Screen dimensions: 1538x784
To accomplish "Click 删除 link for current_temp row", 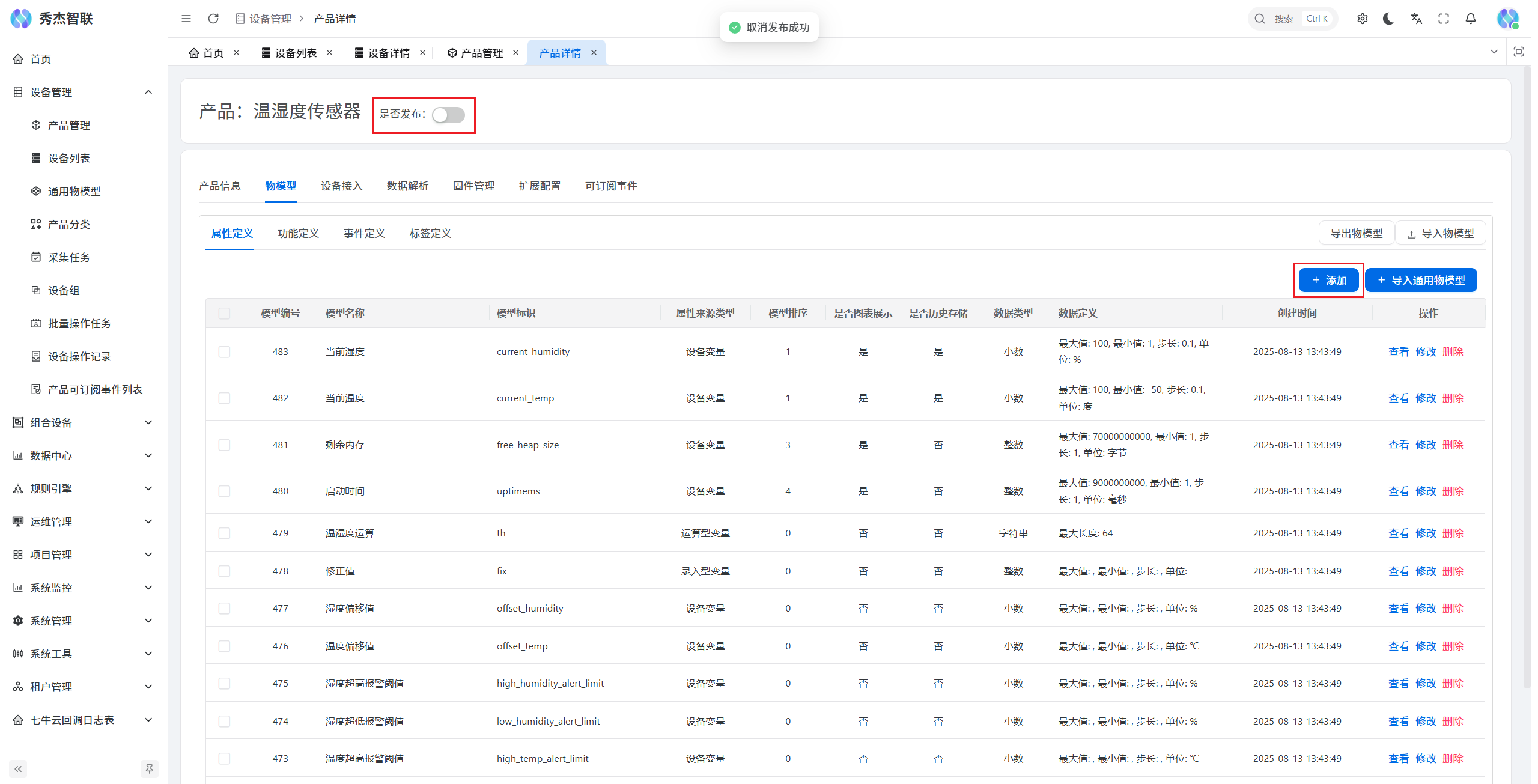I will tap(1453, 398).
